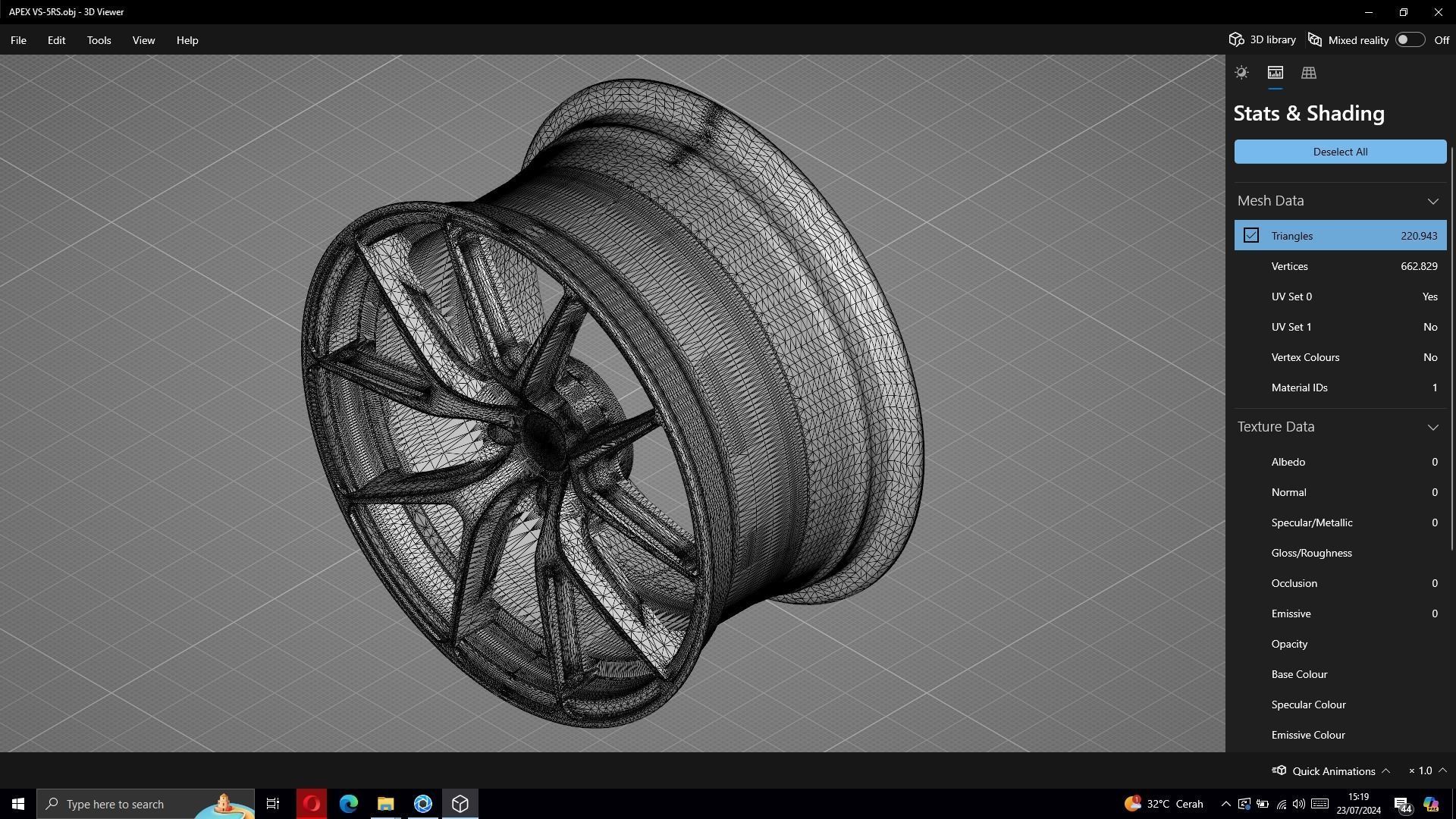Open Opera browser from the taskbar
Image resolution: width=1456 pixels, height=819 pixels.
pyautogui.click(x=311, y=804)
